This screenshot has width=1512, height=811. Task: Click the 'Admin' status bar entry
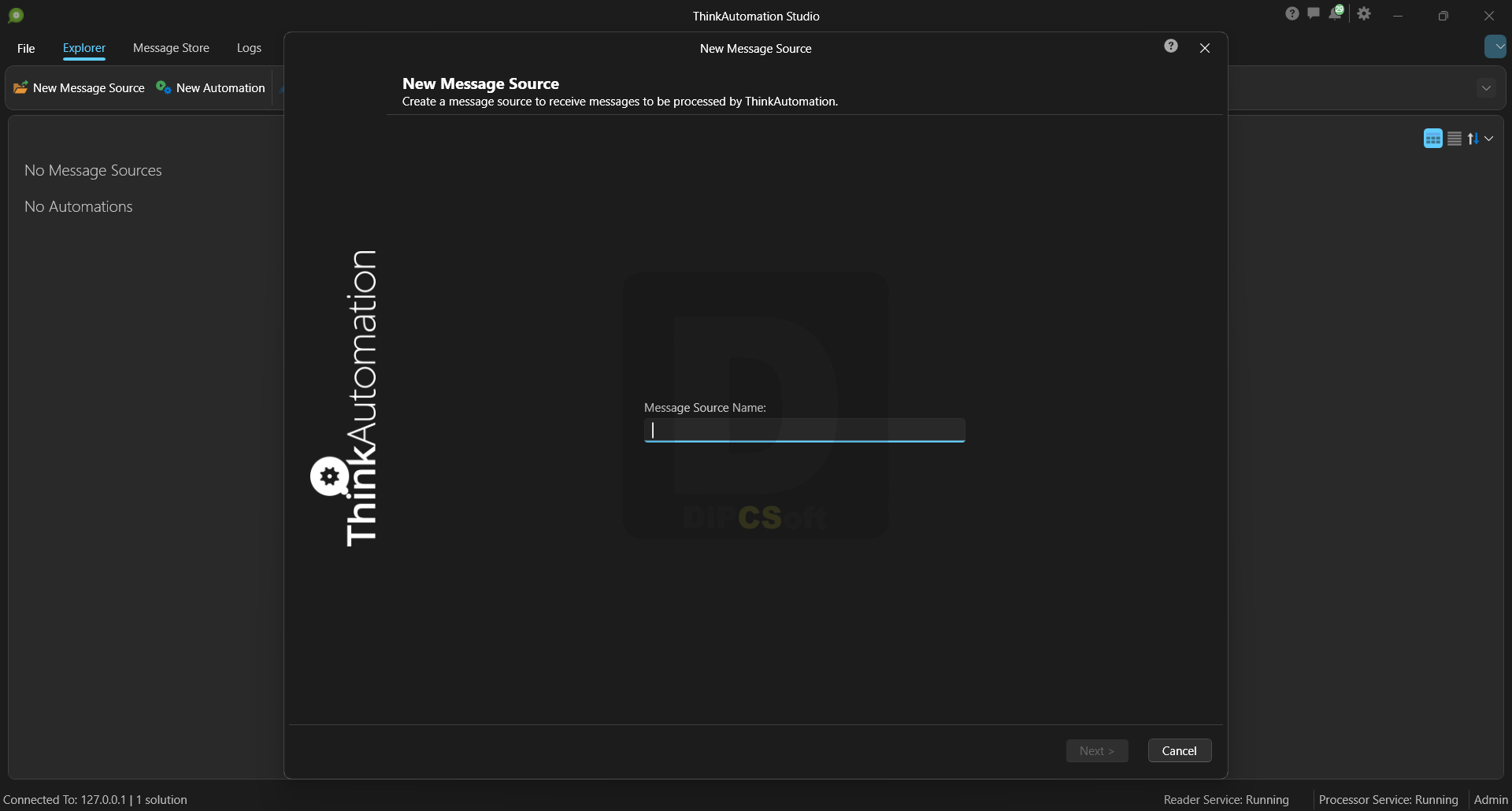pos(1491,799)
